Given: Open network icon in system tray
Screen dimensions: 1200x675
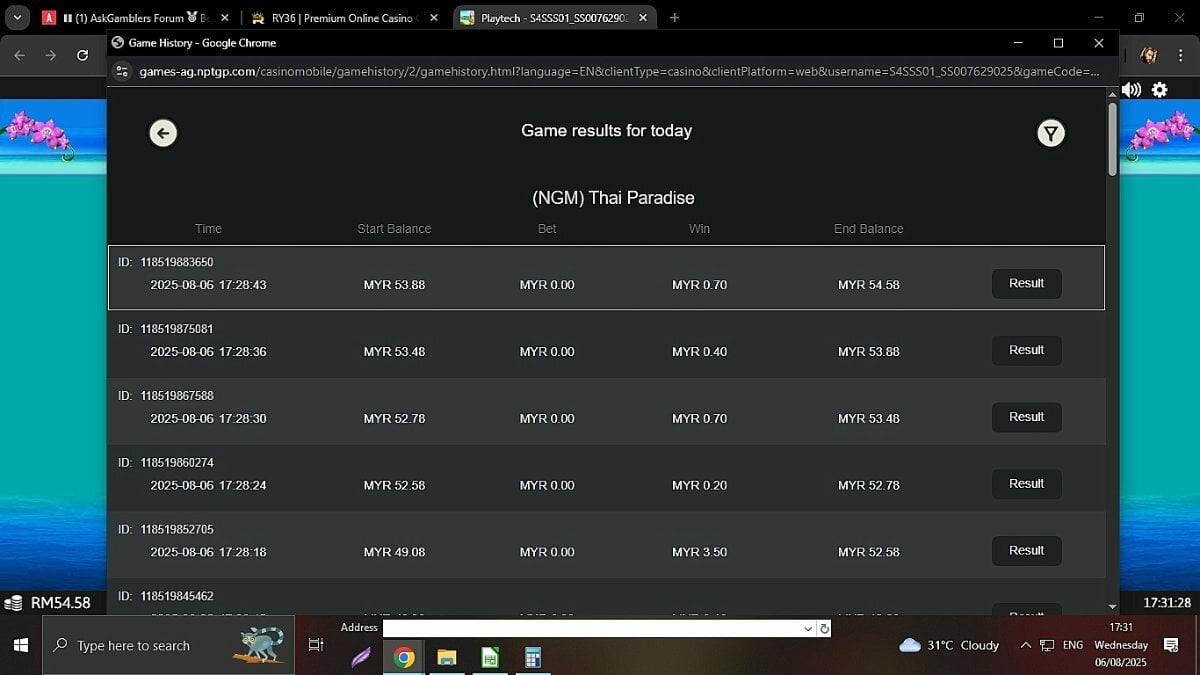Looking at the screenshot, I should click(x=1047, y=645).
